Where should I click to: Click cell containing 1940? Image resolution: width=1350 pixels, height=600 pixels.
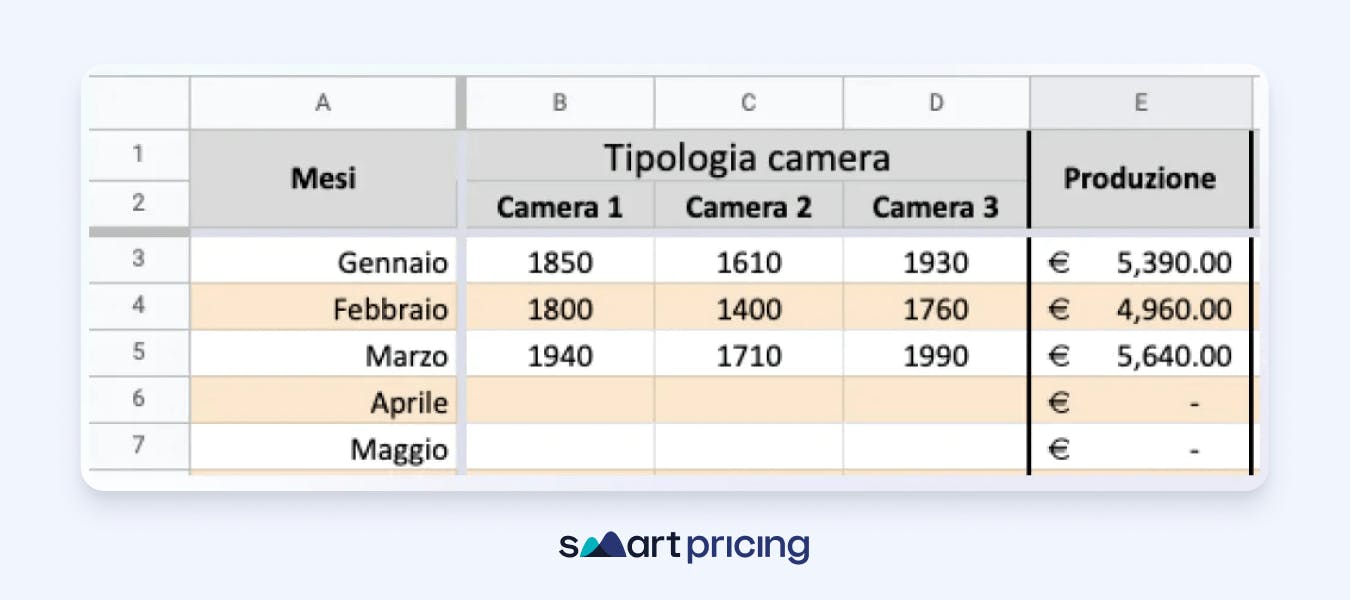pyautogui.click(x=560, y=355)
